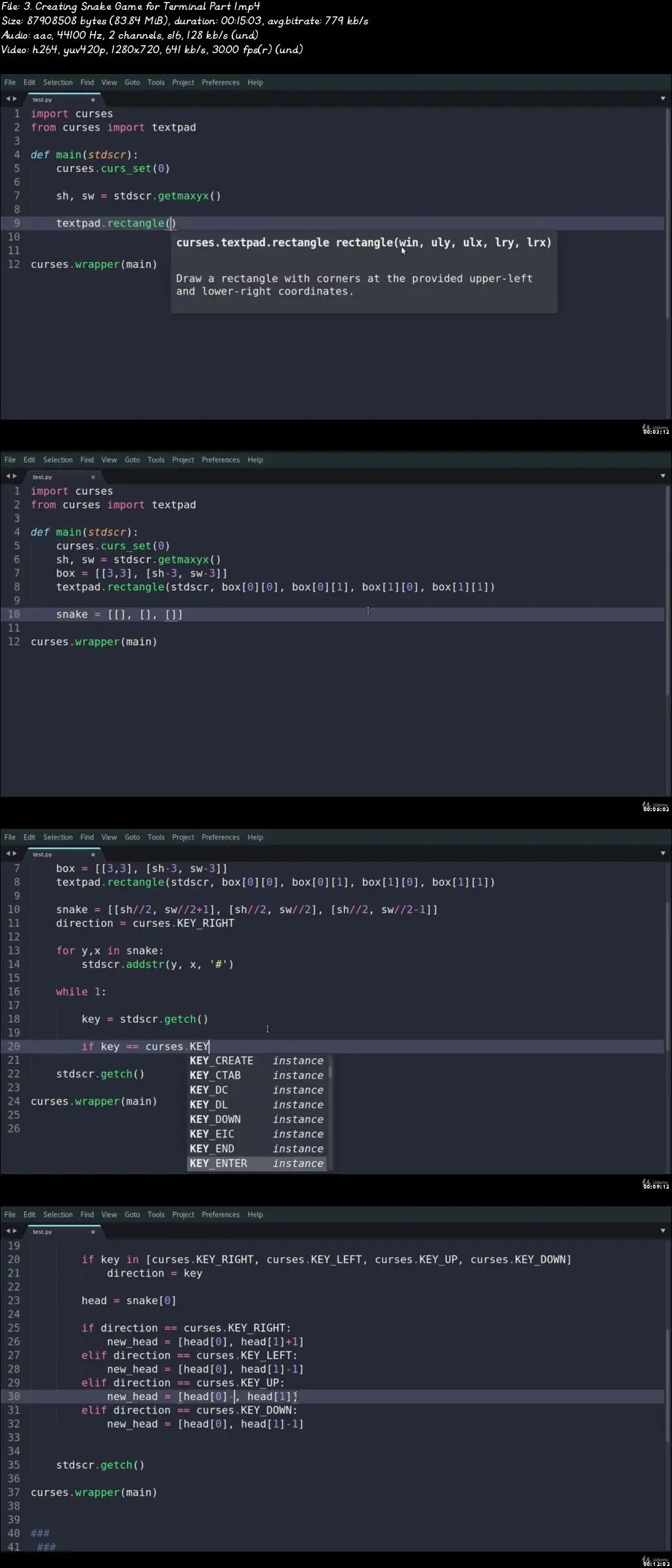This screenshot has width=672, height=1568.
Task: Open Help menu in the 00:03:12 frame
Action: coord(255,83)
